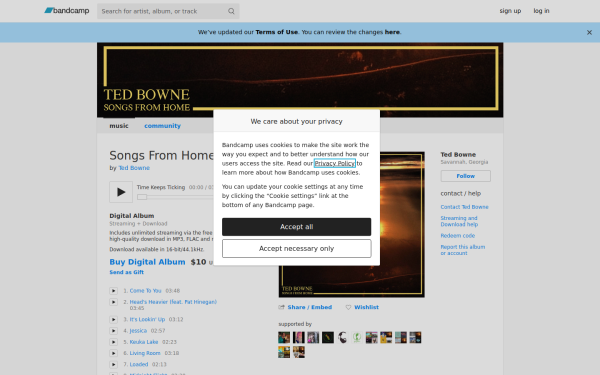Click the search magnifier icon

point(231,11)
